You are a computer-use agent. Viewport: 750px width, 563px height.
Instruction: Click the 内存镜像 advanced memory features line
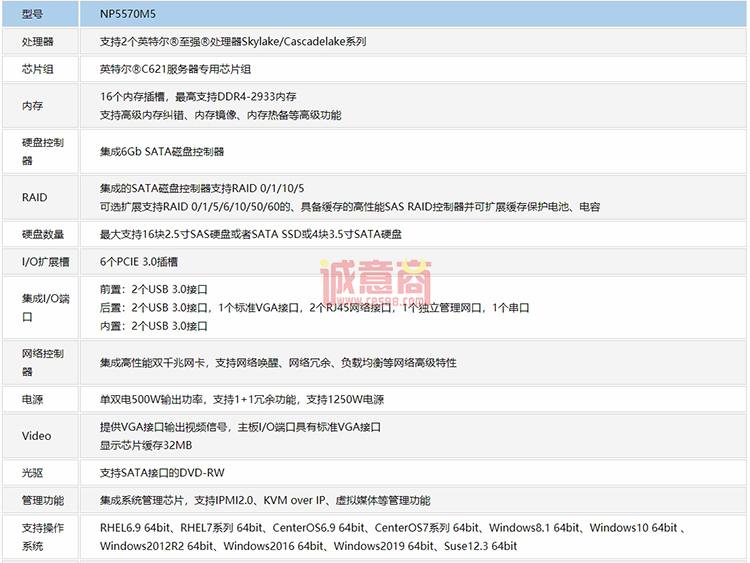point(221,115)
